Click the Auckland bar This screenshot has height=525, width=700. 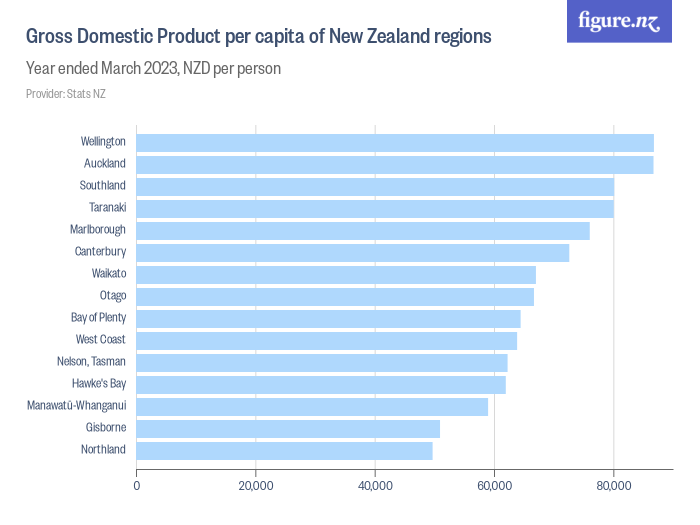394,164
